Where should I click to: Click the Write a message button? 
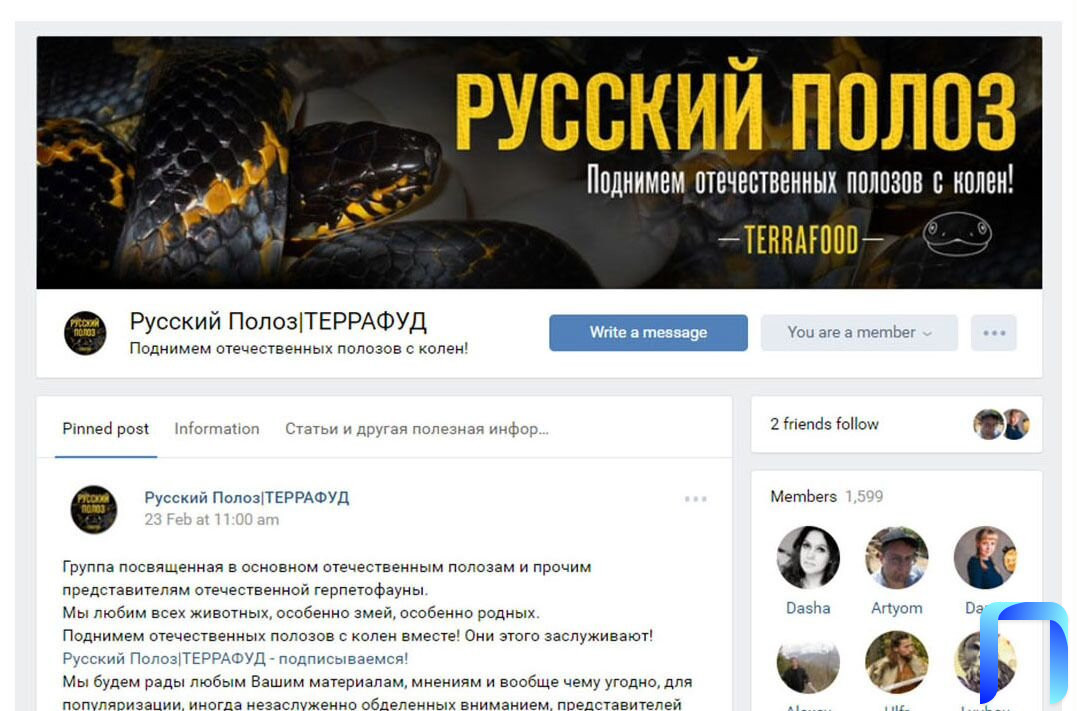[648, 332]
